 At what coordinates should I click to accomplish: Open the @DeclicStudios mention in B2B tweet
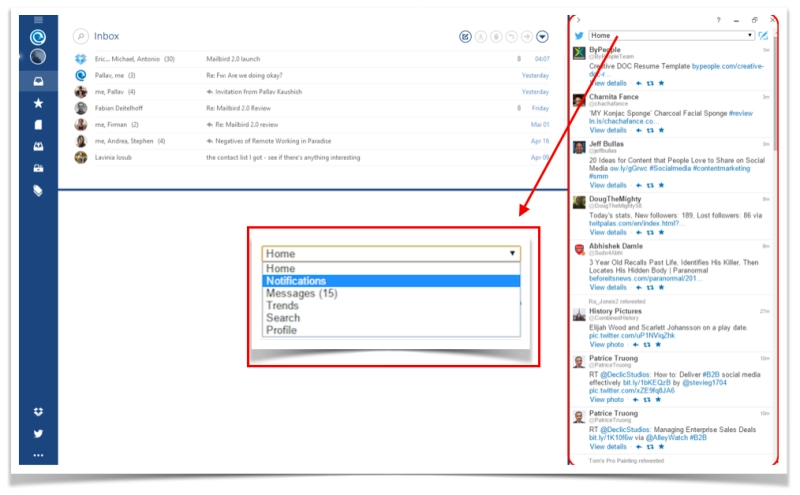625,375
